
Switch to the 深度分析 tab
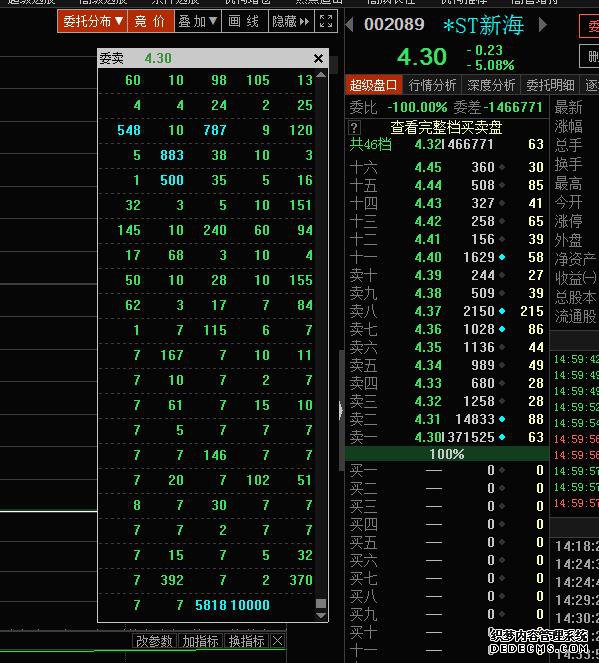point(491,85)
